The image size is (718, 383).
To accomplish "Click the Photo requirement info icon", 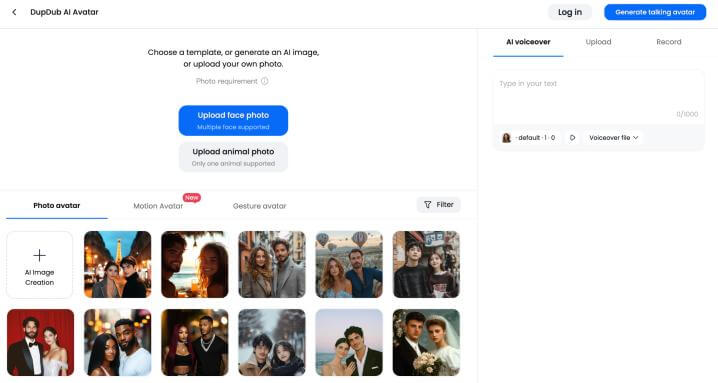I will point(265,81).
